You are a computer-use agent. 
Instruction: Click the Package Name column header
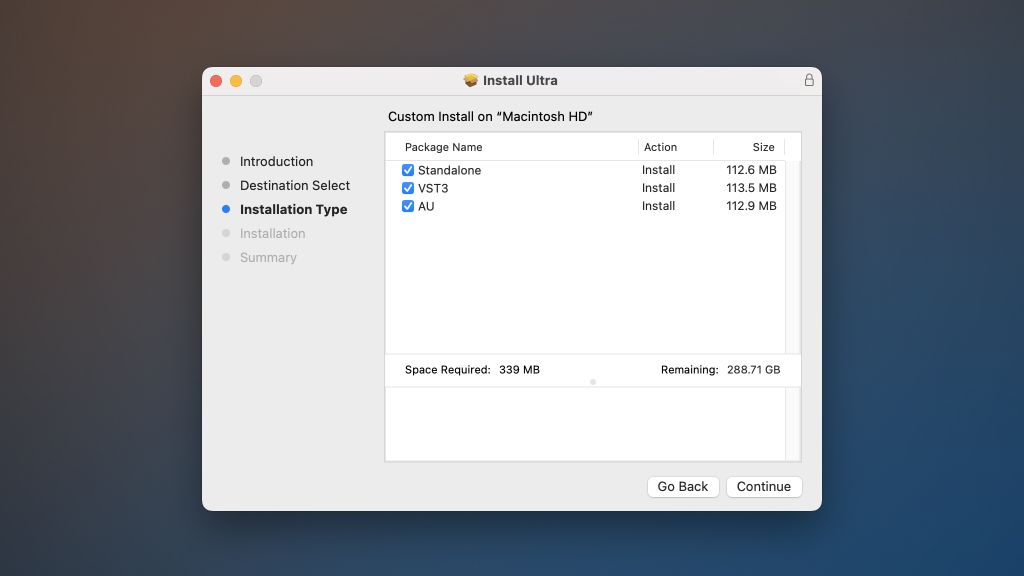point(443,148)
